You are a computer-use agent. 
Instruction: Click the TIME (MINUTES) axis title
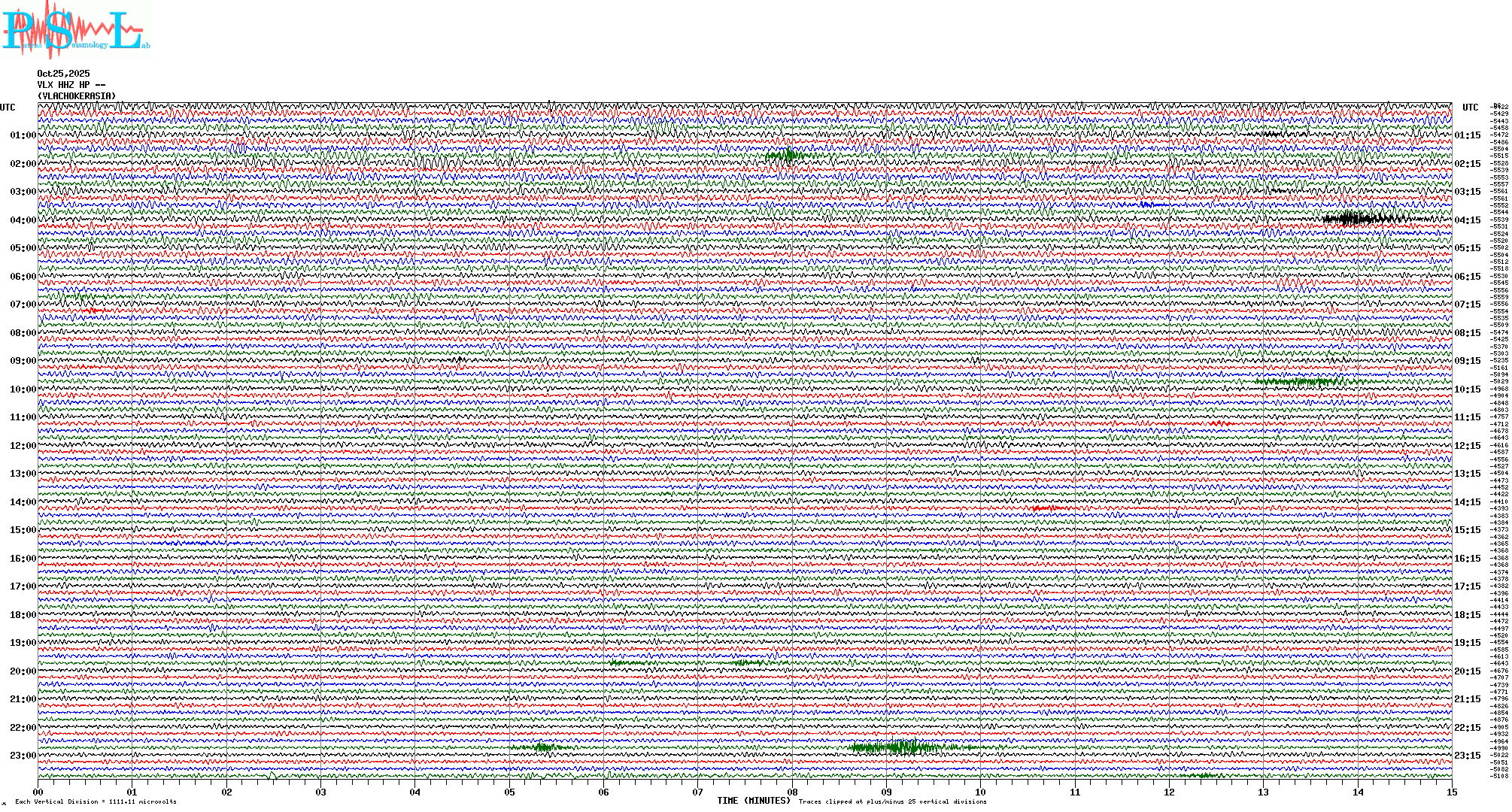click(x=753, y=801)
